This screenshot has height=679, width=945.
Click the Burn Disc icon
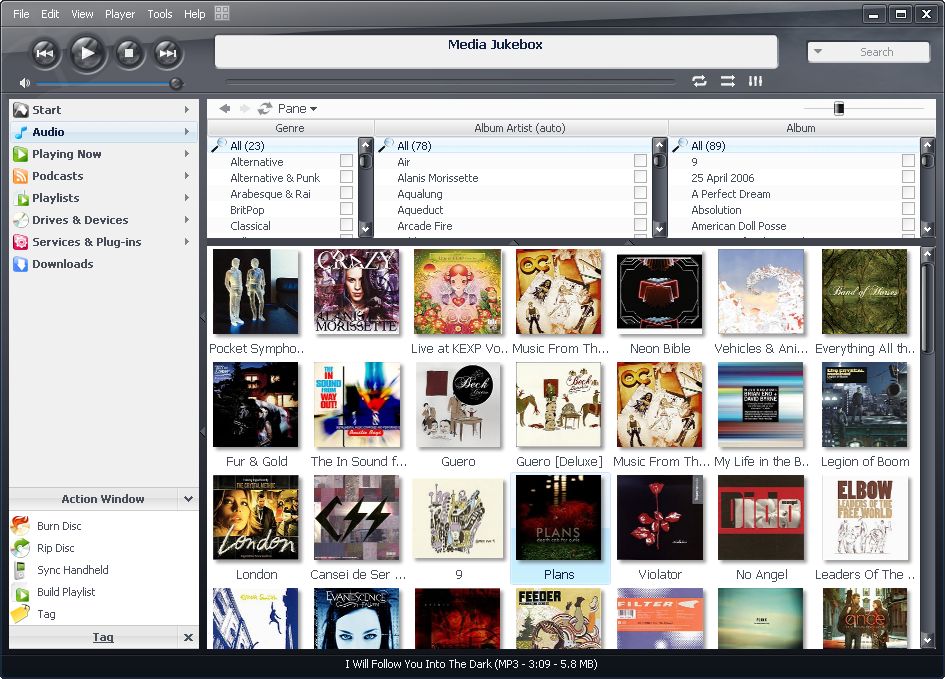[20, 525]
